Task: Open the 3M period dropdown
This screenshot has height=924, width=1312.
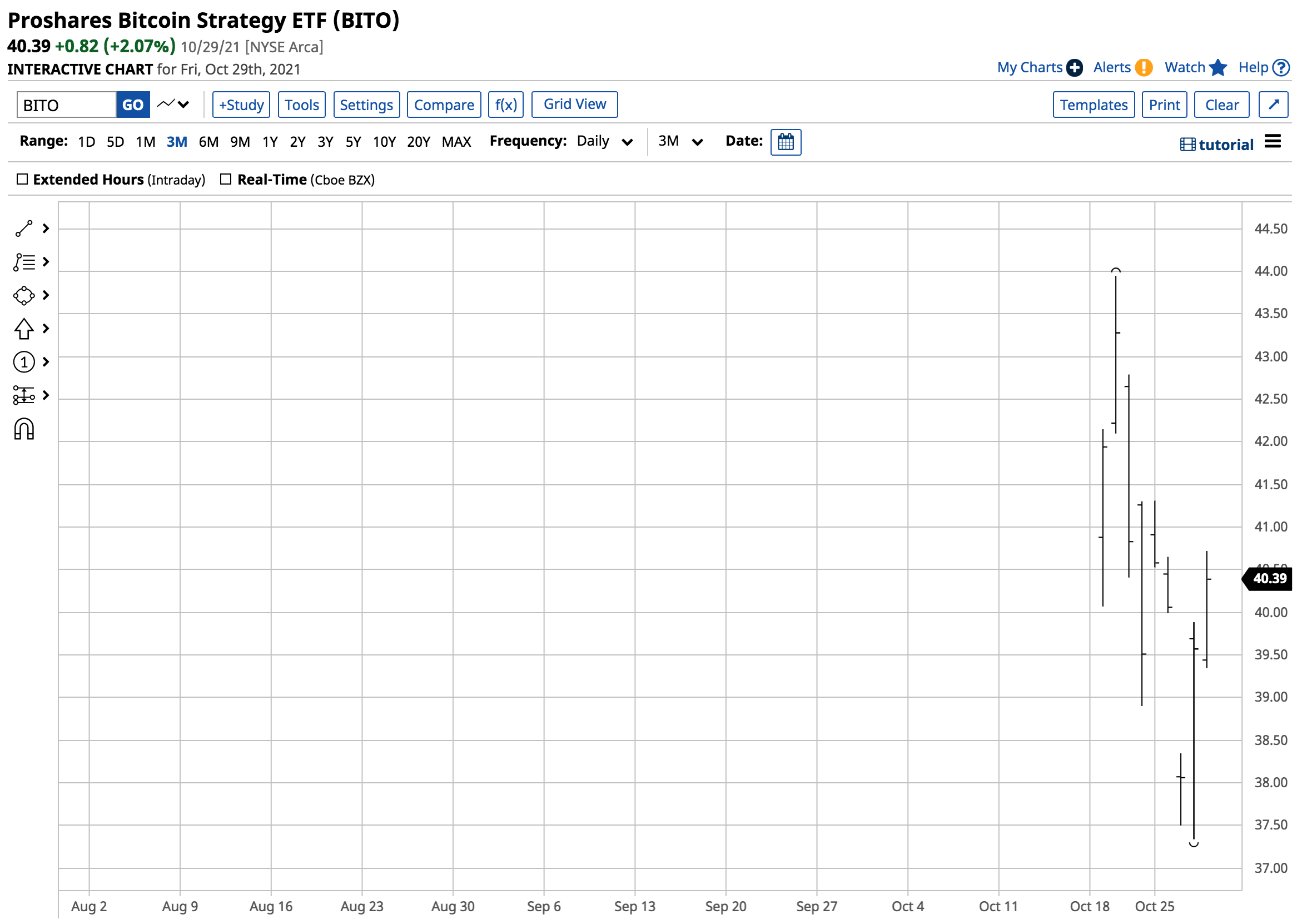Action: pyautogui.click(x=680, y=141)
